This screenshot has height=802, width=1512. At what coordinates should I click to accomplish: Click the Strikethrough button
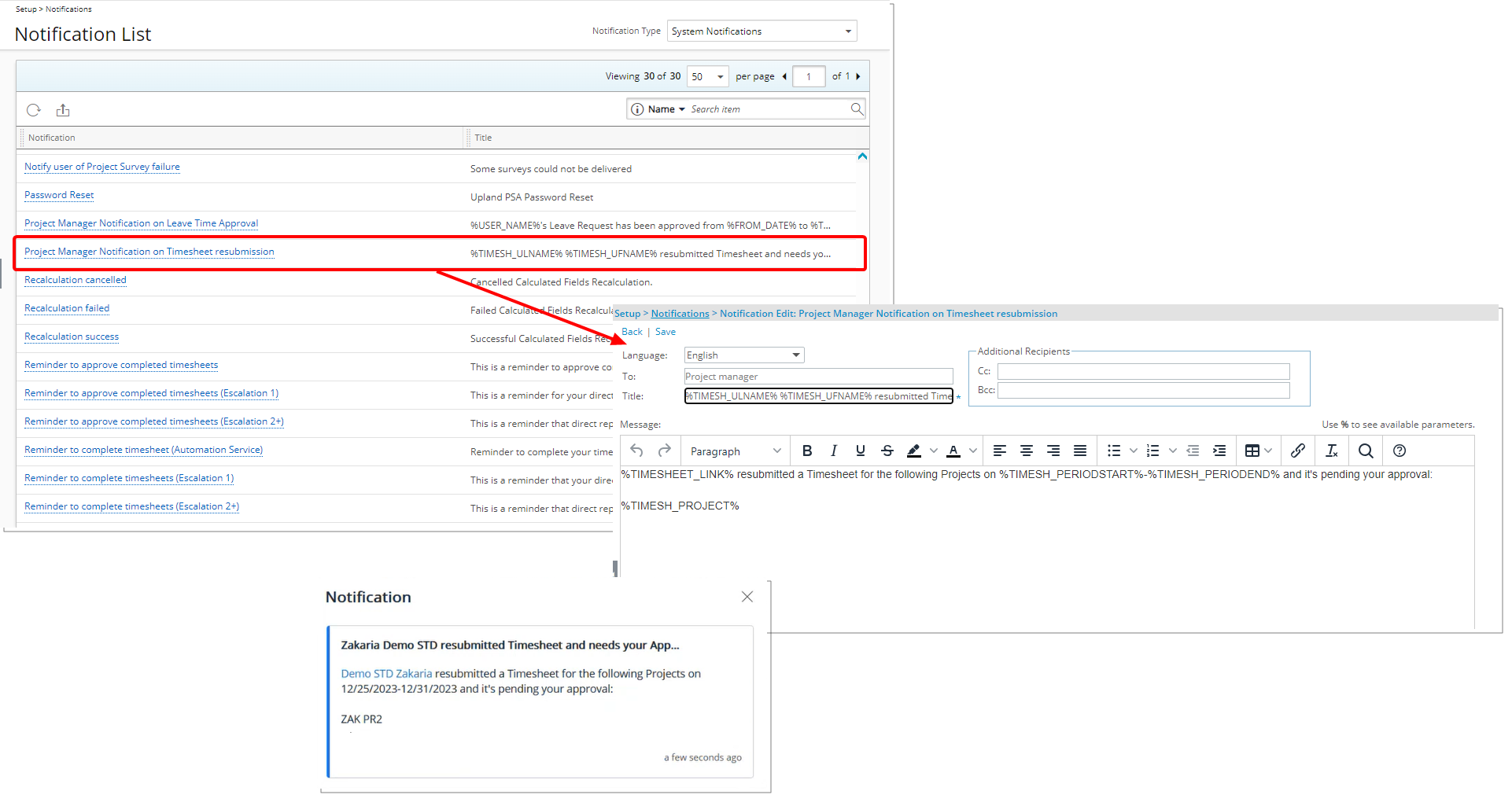pos(887,451)
